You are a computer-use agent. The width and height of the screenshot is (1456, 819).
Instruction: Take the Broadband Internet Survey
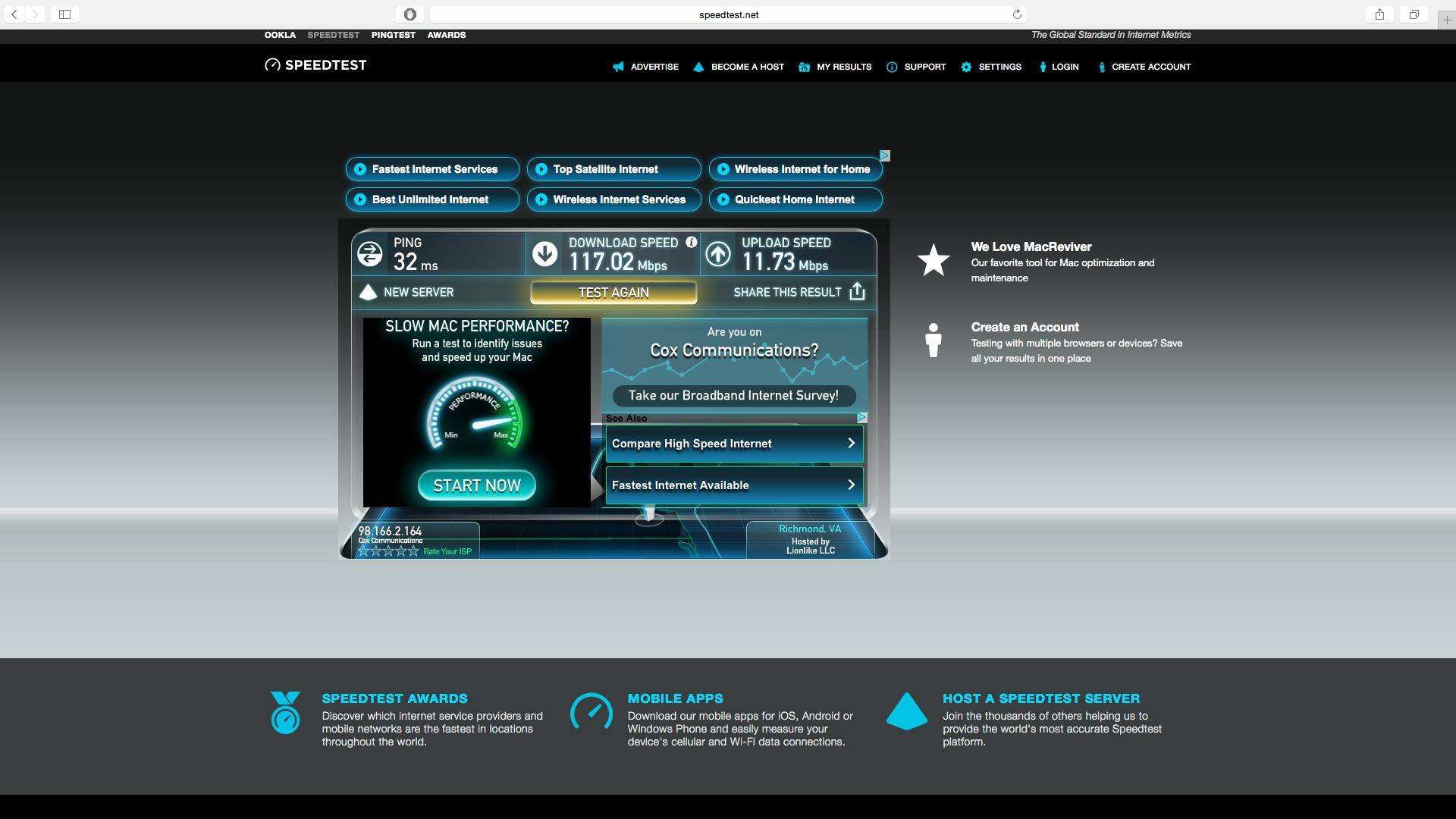point(733,395)
